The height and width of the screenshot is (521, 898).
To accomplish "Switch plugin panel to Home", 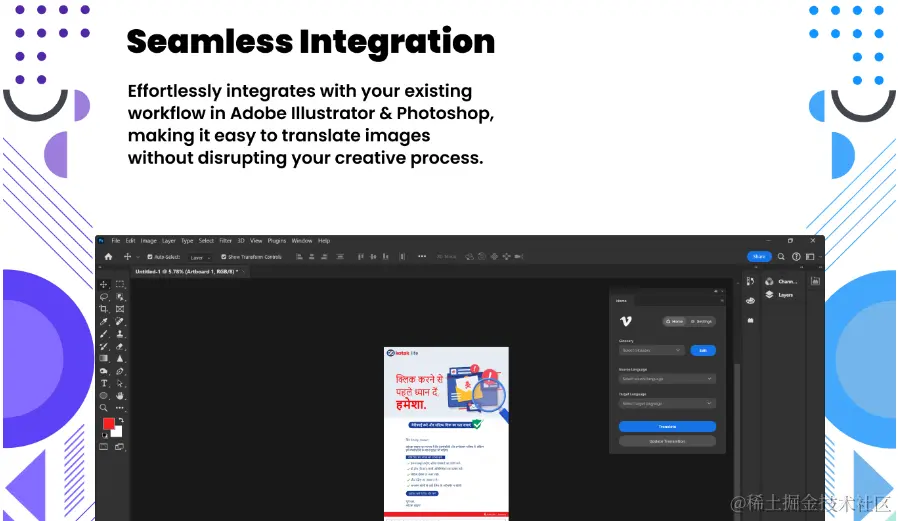I will (675, 321).
